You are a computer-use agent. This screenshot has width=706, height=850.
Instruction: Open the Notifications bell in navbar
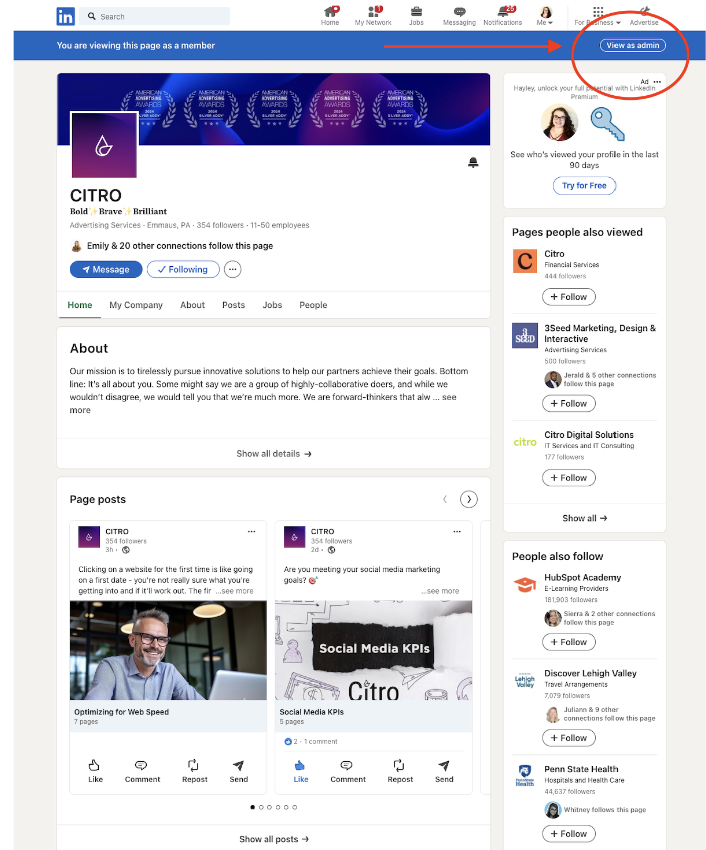(x=503, y=16)
